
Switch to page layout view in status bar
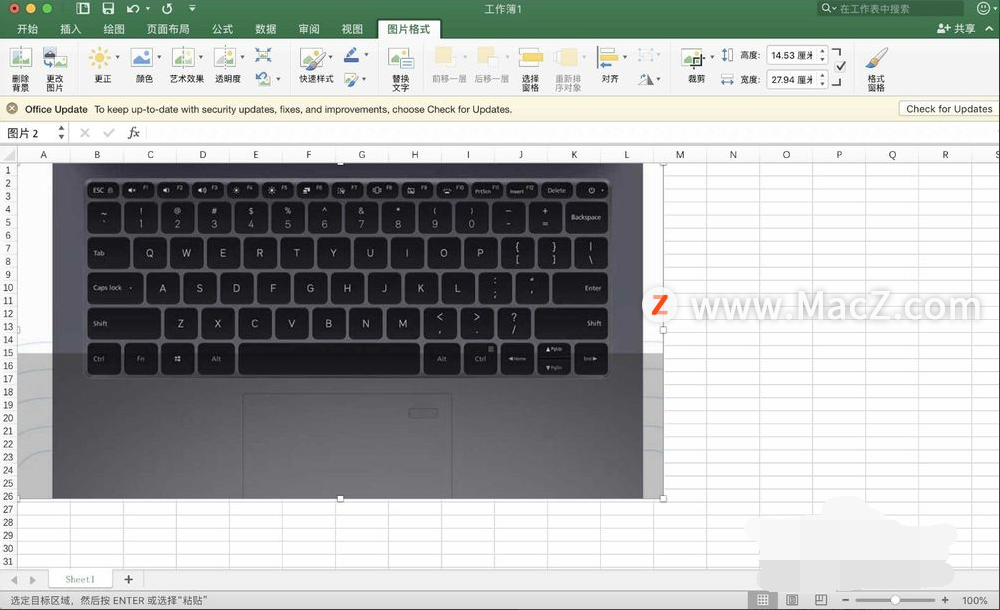(x=792, y=600)
